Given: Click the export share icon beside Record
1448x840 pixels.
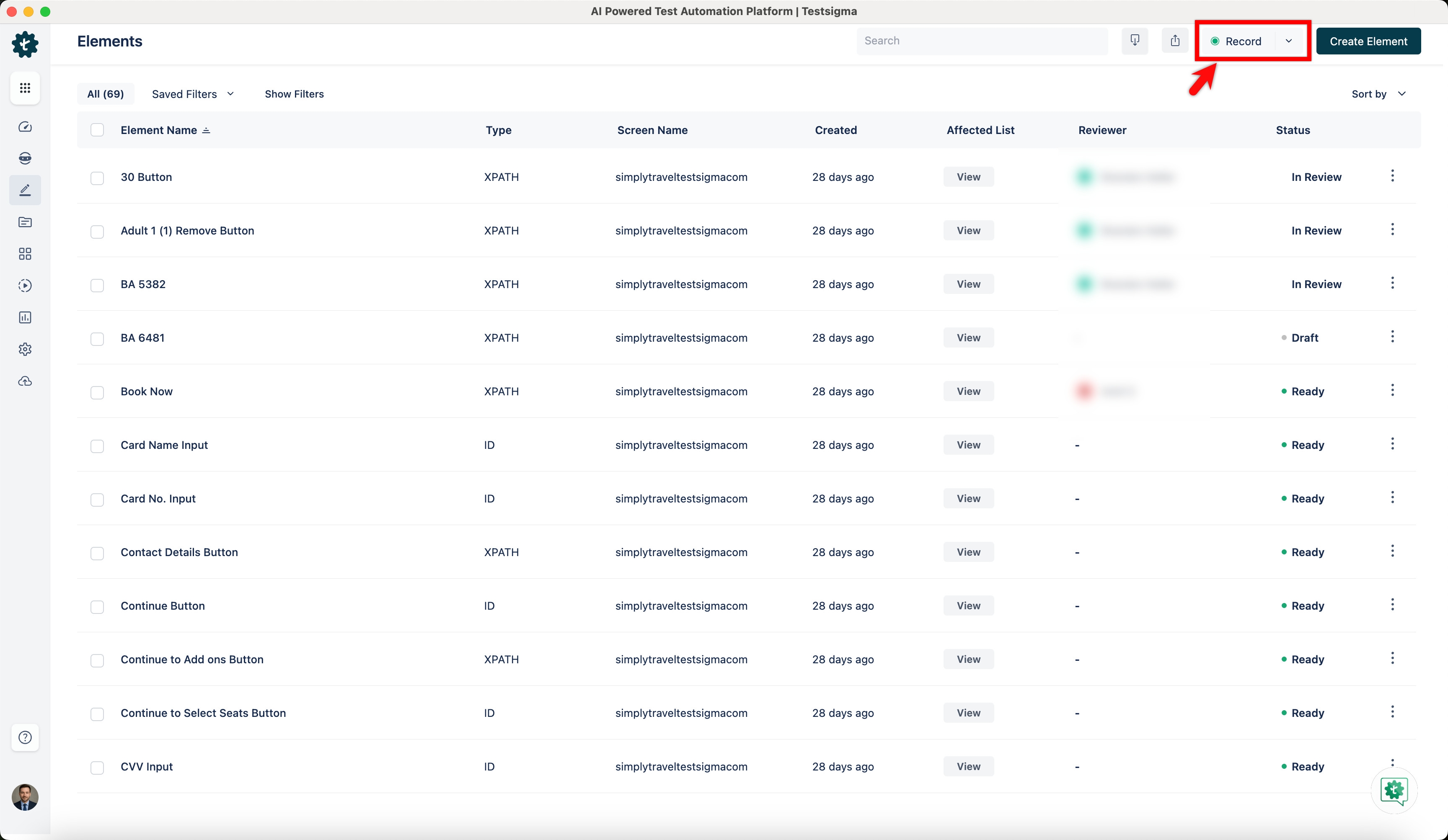Looking at the screenshot, I should (1174, 41).
